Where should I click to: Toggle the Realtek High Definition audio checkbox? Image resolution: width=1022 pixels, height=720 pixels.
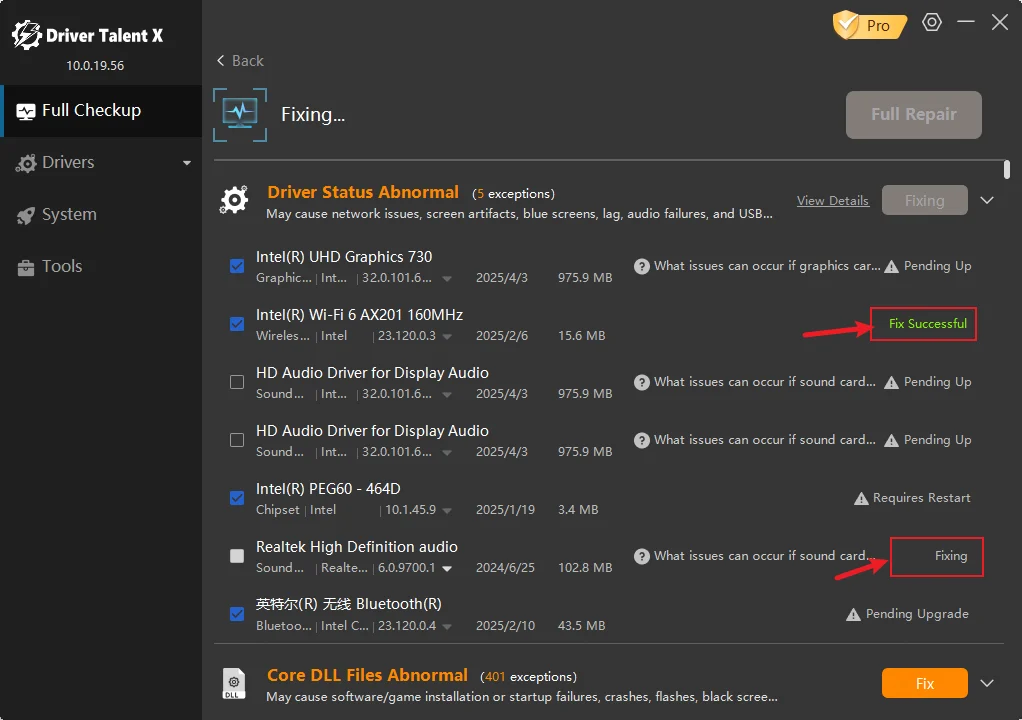(237, 556)
